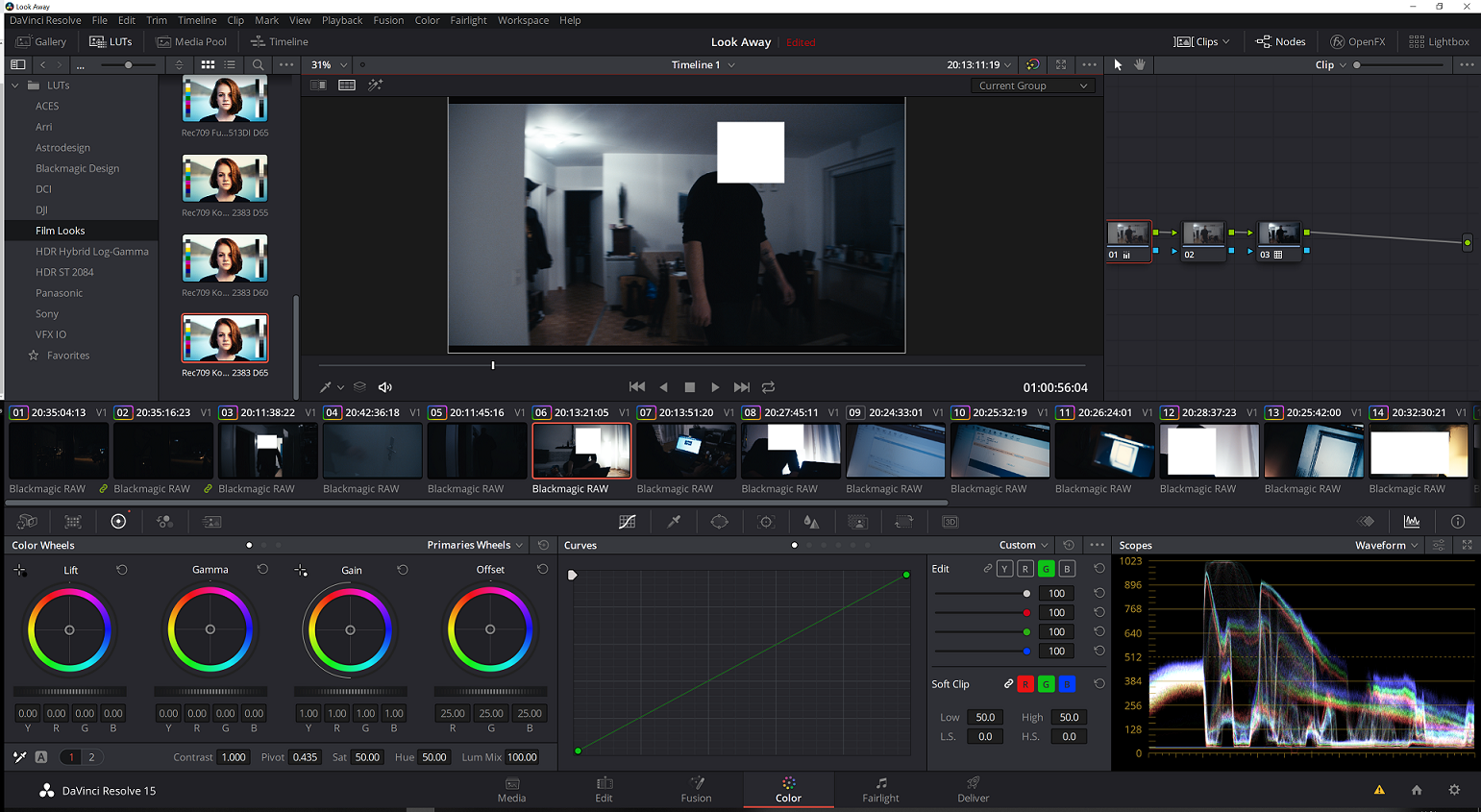Toggle Image Wipe in viewer

[318, 85]
